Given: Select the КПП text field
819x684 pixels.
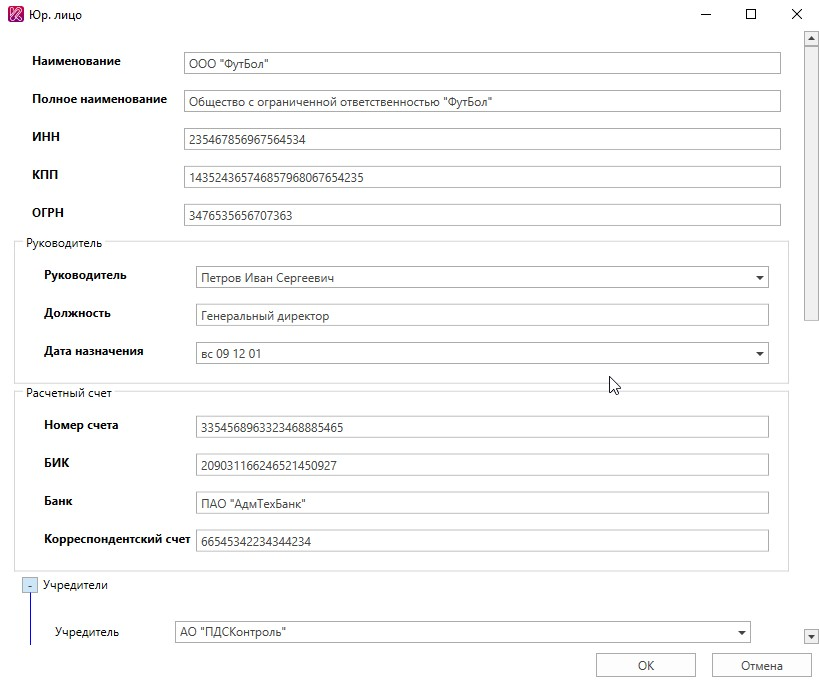Looking at the screenshot, I should 481,177.
